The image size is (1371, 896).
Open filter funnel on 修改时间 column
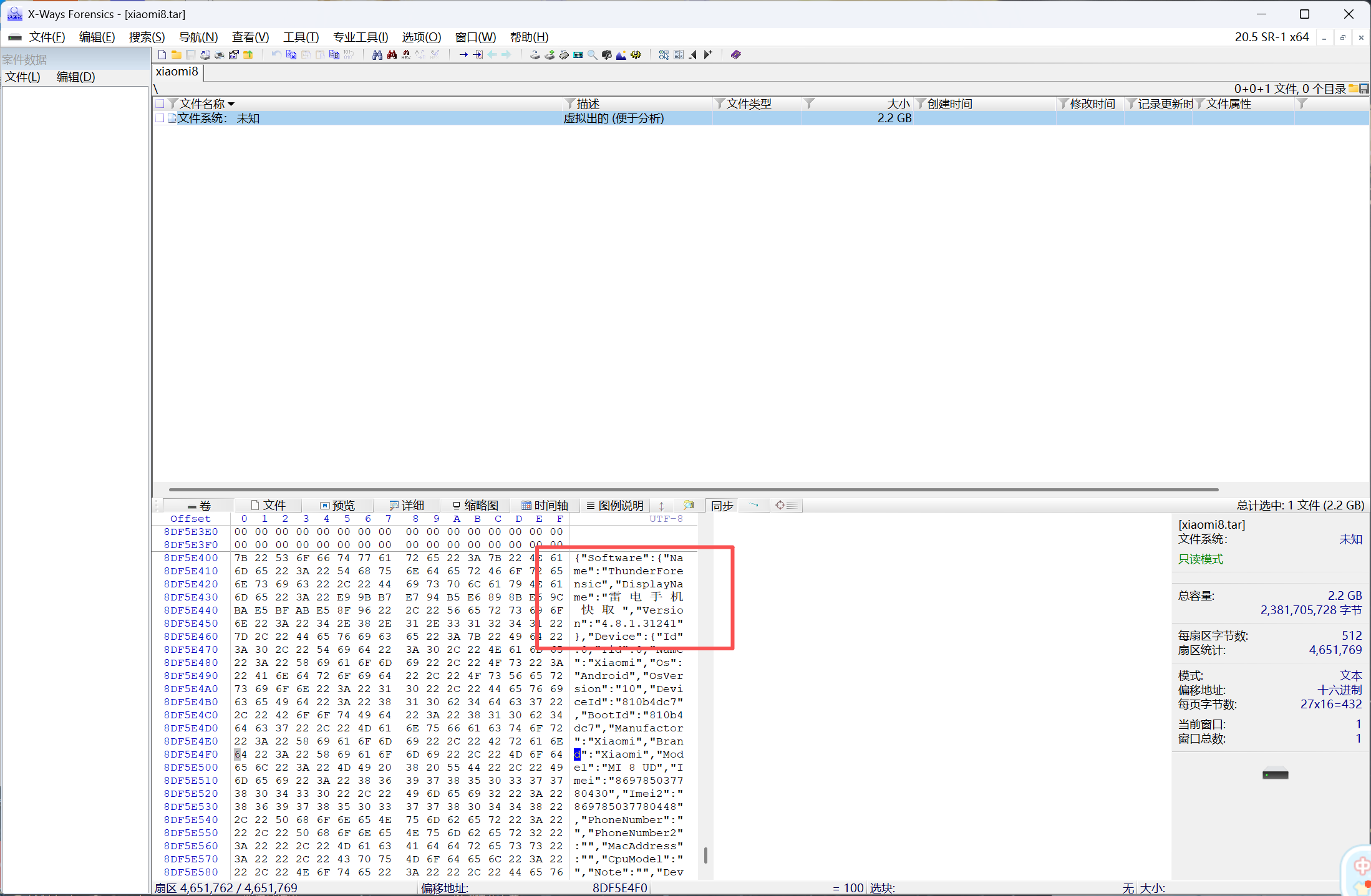click(x=1063, y=104)
